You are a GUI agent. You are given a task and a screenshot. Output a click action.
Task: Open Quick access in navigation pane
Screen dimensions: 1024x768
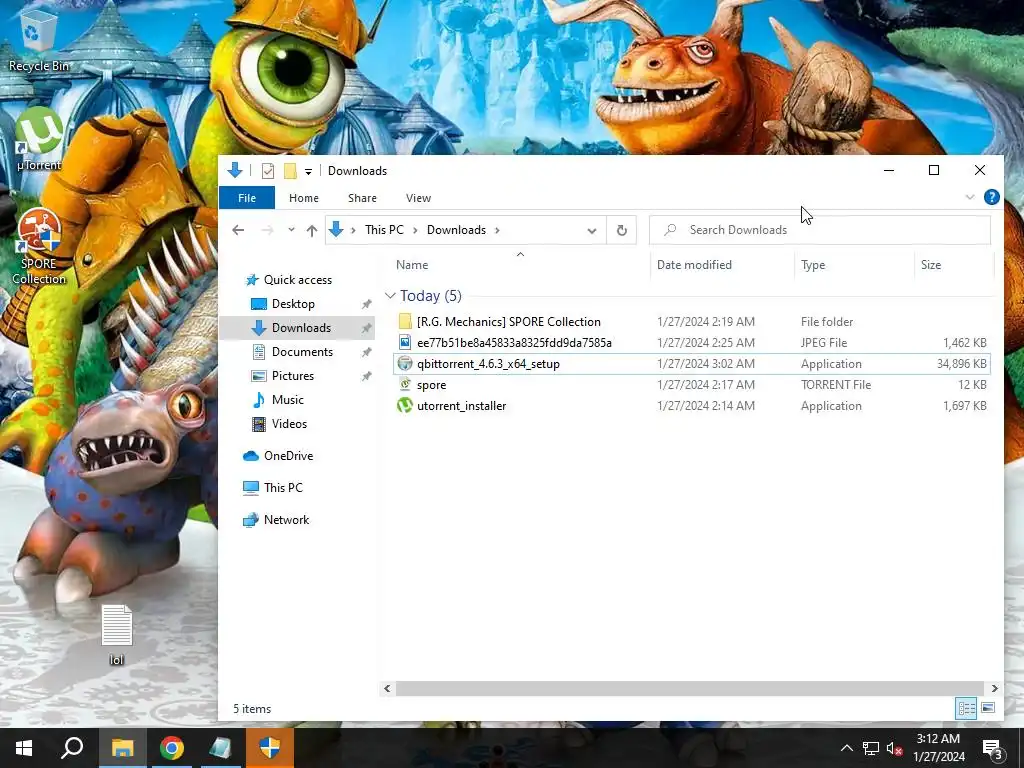coord(298,280)
